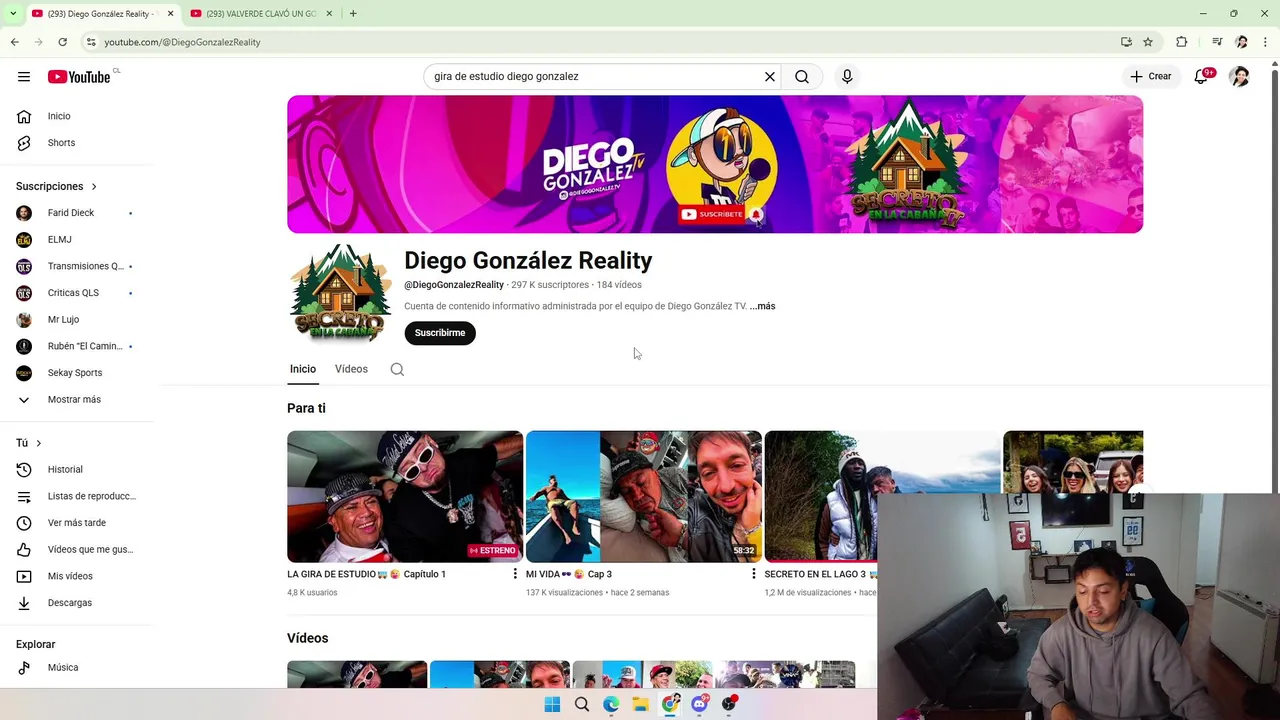
Task: Play MI VIDA Cap 3 thumbnail
Action: coord(644,496)
